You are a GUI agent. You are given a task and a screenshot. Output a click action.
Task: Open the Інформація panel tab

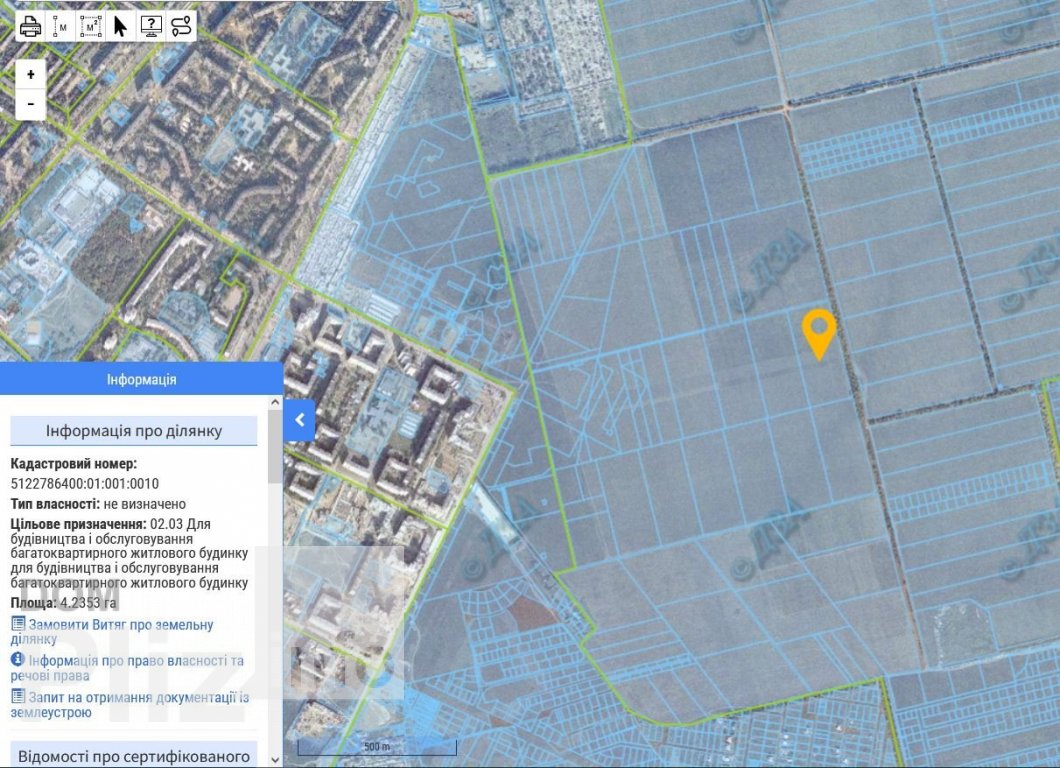[141, 379]
